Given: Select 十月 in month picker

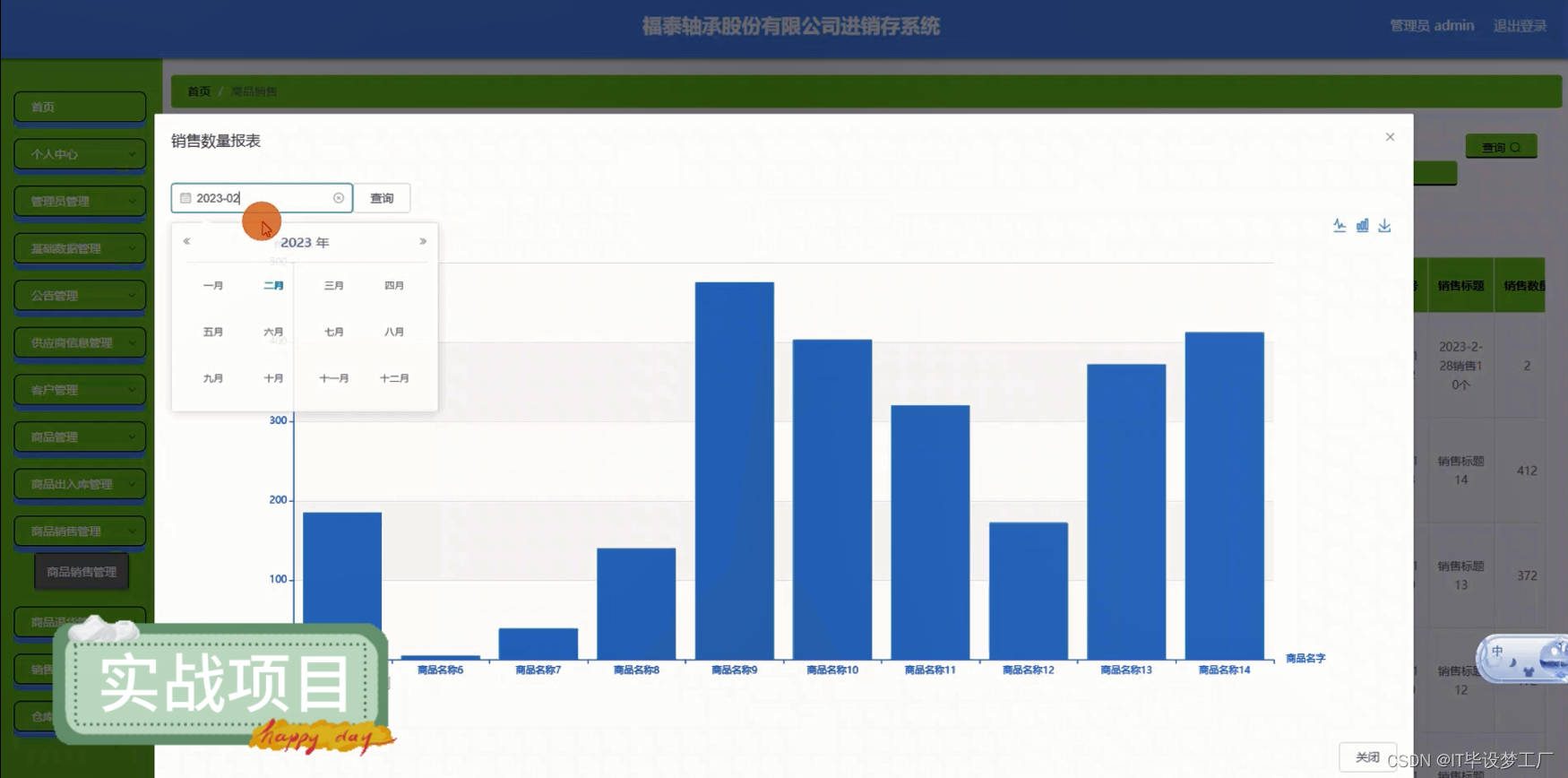Looking at the screenshot, I should [x=273, y=378].
